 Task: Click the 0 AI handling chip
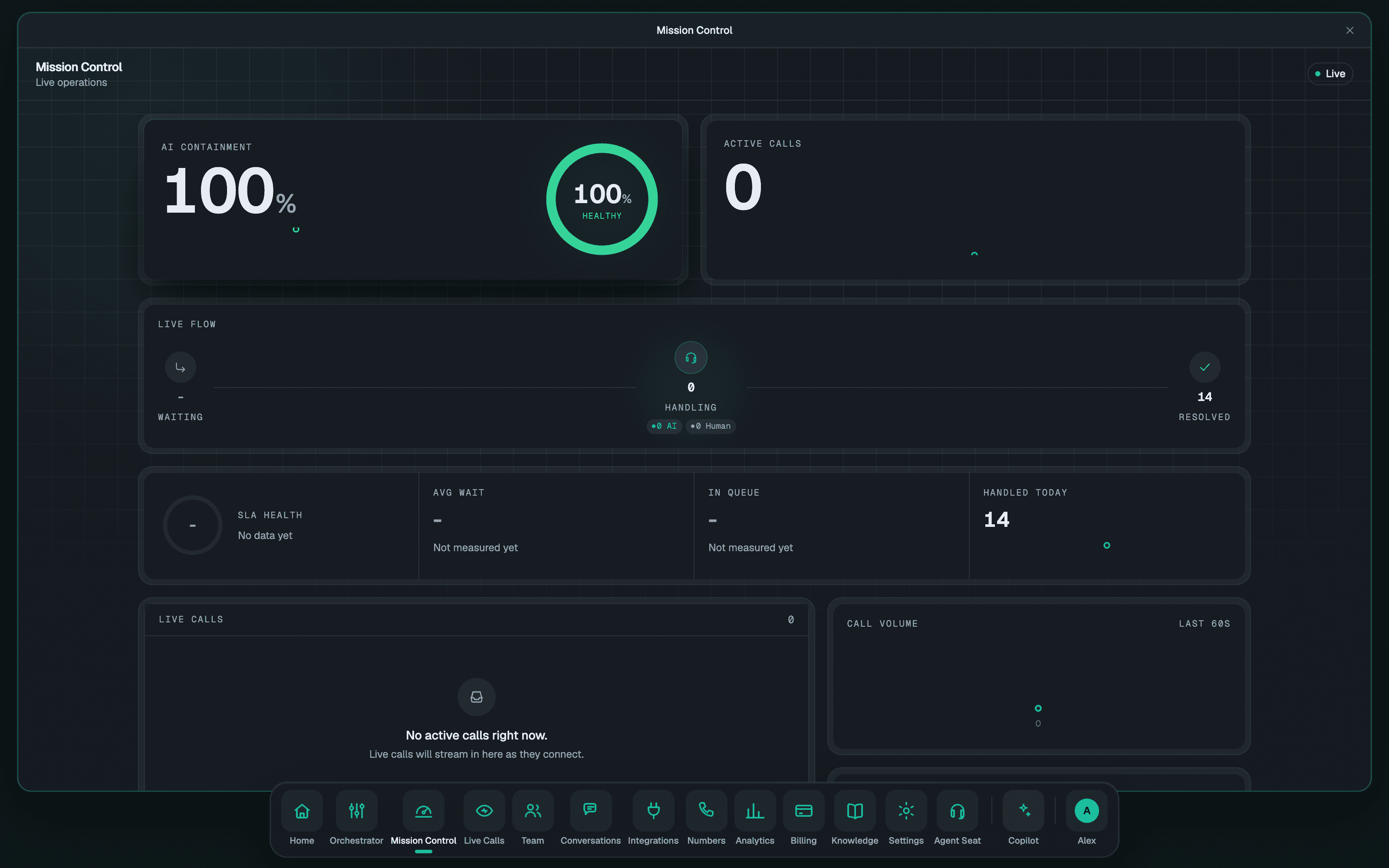(664, 426)
